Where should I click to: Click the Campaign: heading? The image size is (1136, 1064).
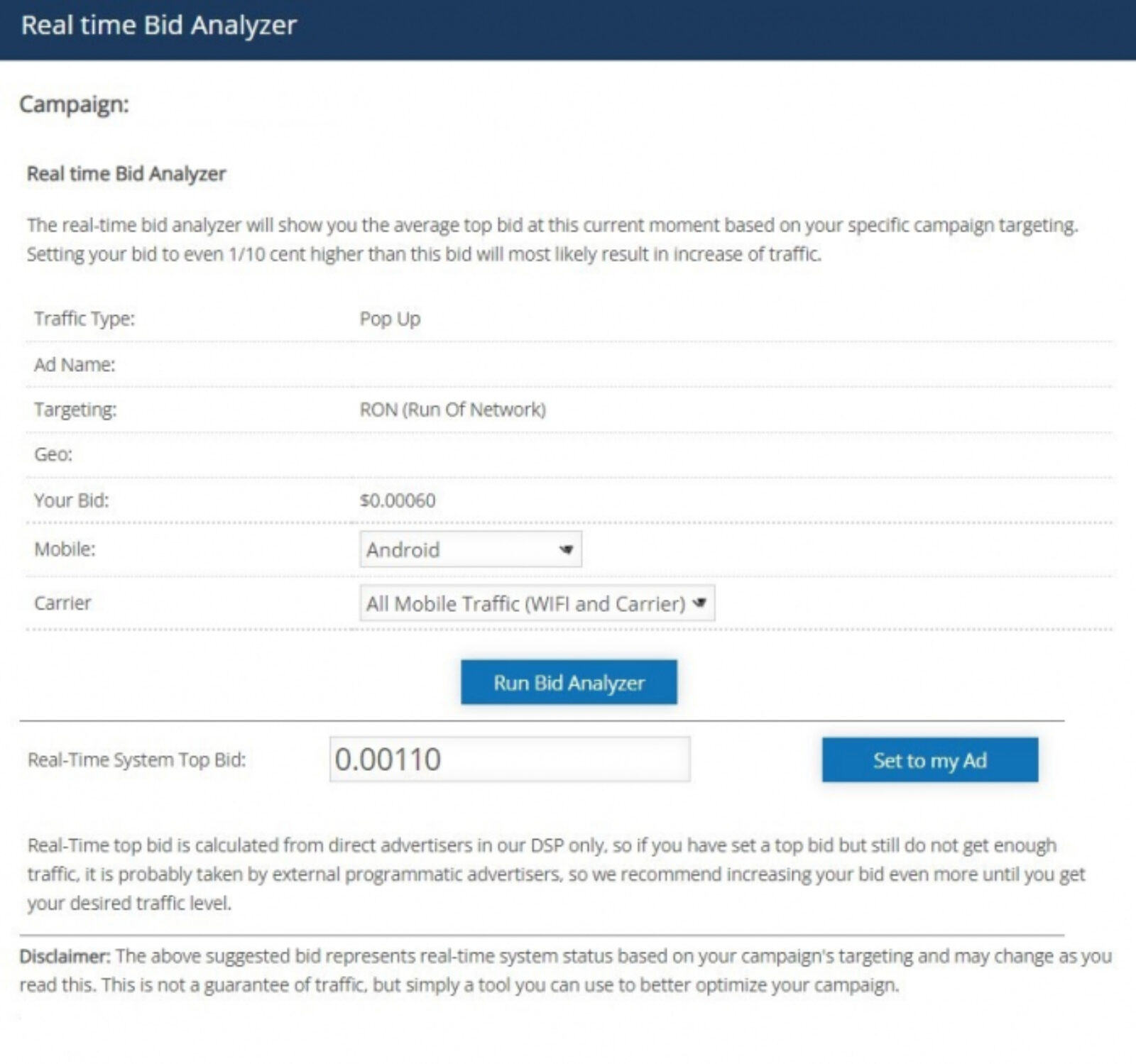pyautogui.click(x=75, y=104)
